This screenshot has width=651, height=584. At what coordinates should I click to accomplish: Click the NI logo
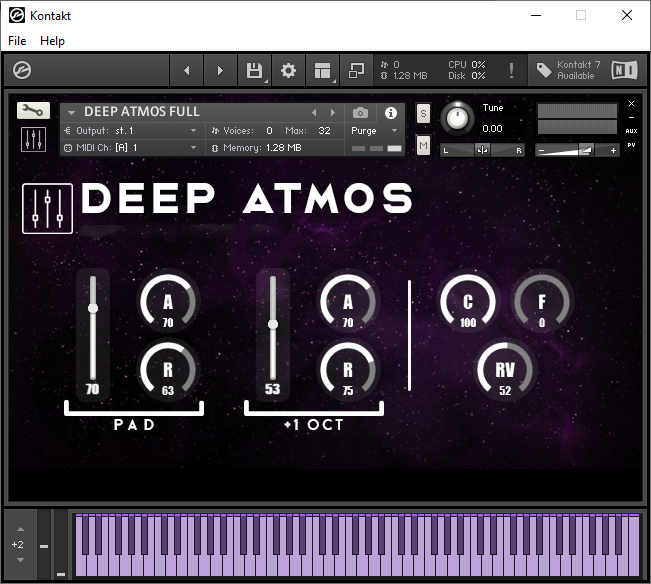click(624, 70)
